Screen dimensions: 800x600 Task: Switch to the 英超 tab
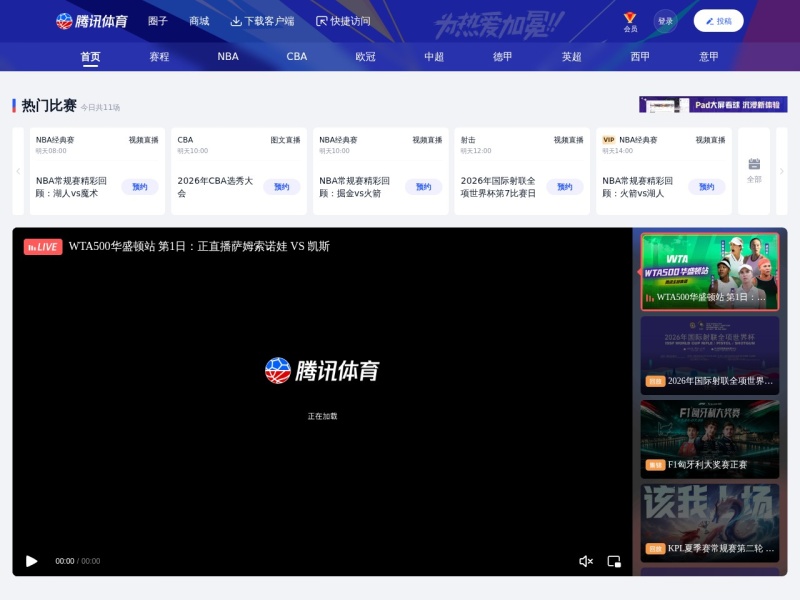(571, 57)
